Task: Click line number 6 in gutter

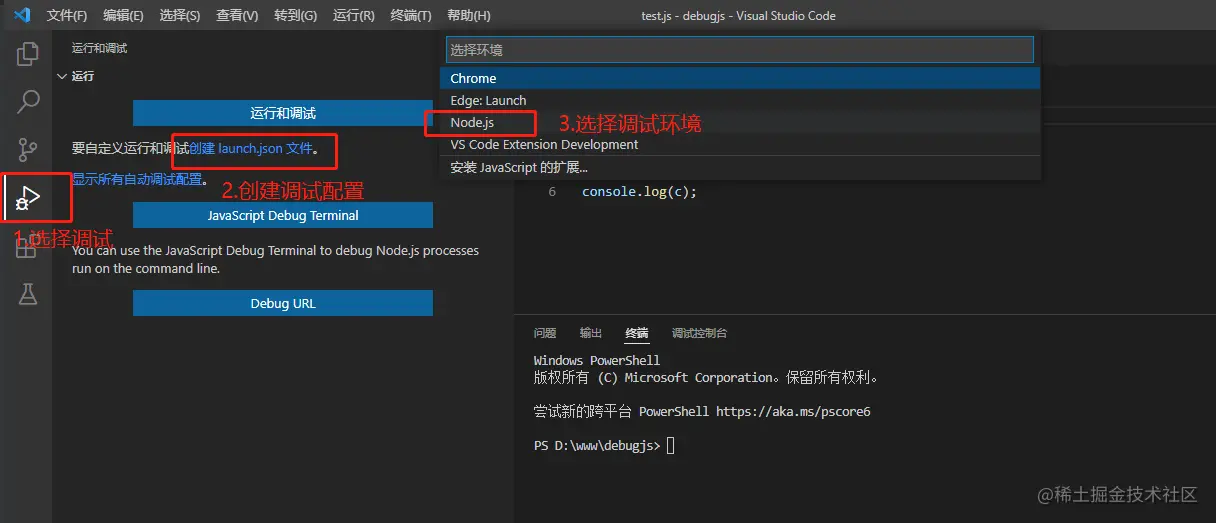Action: [552, 191]
